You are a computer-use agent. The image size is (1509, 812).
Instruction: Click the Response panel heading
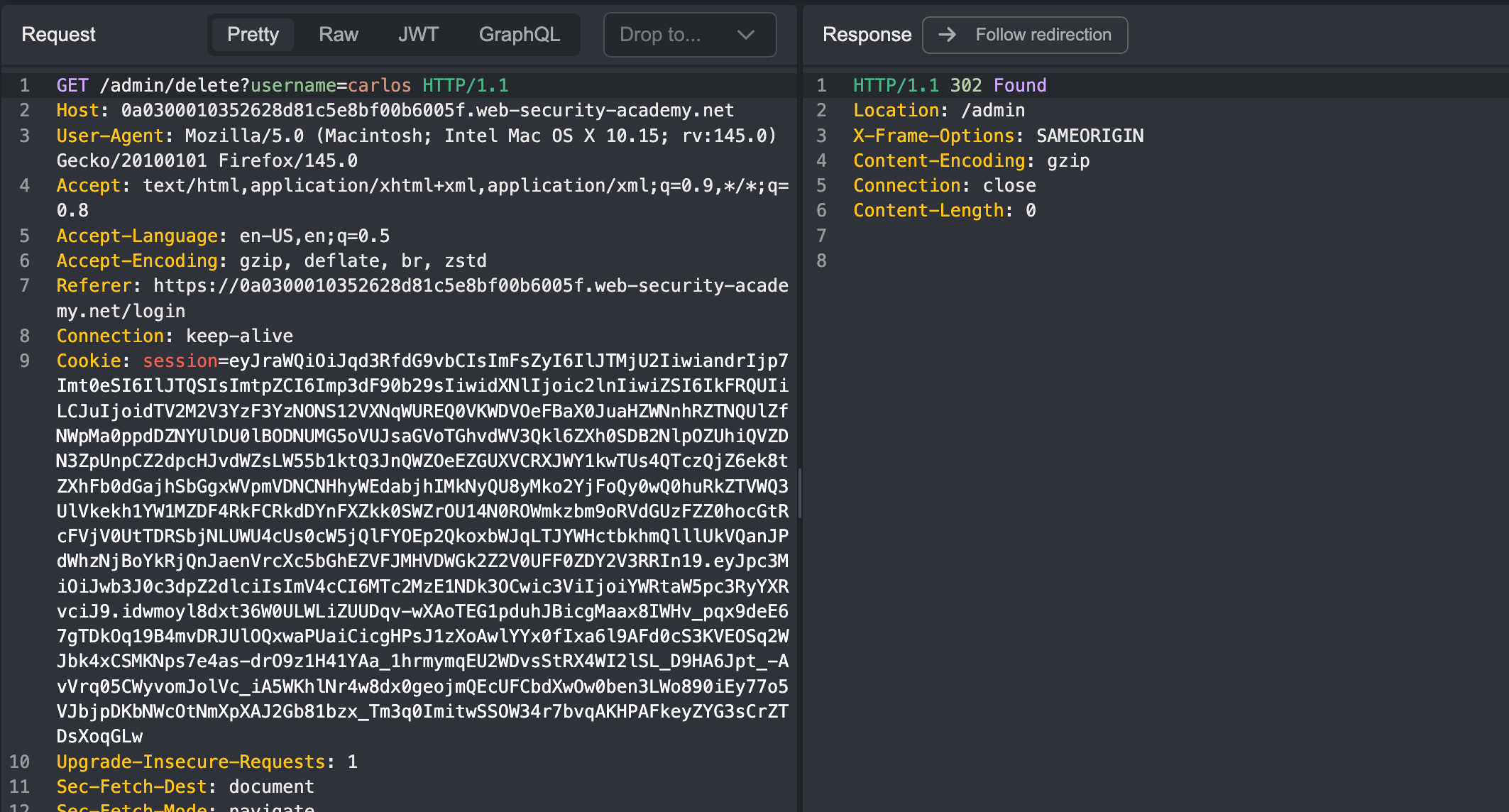click(866, 35)
